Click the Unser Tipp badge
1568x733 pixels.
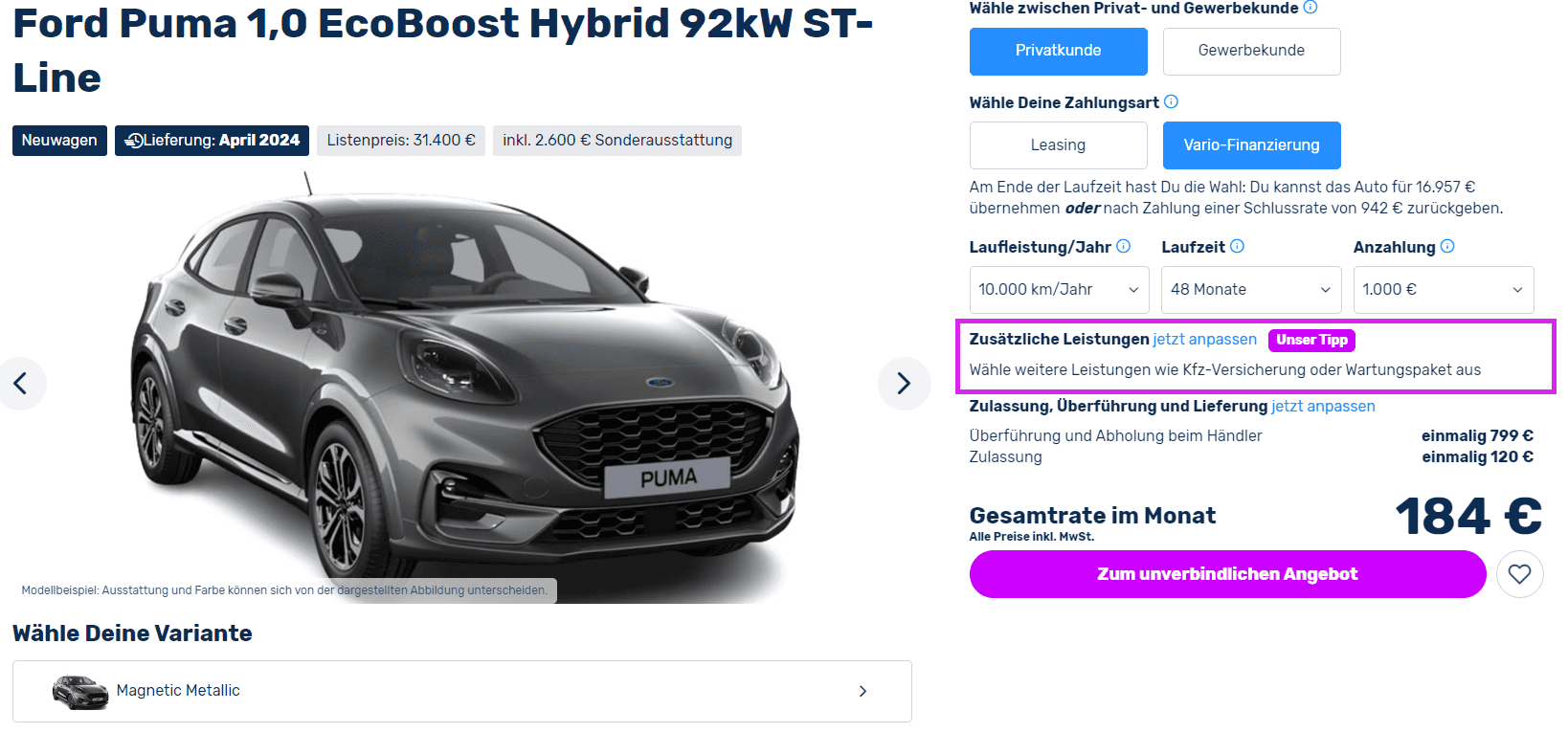click(1311, 340)
